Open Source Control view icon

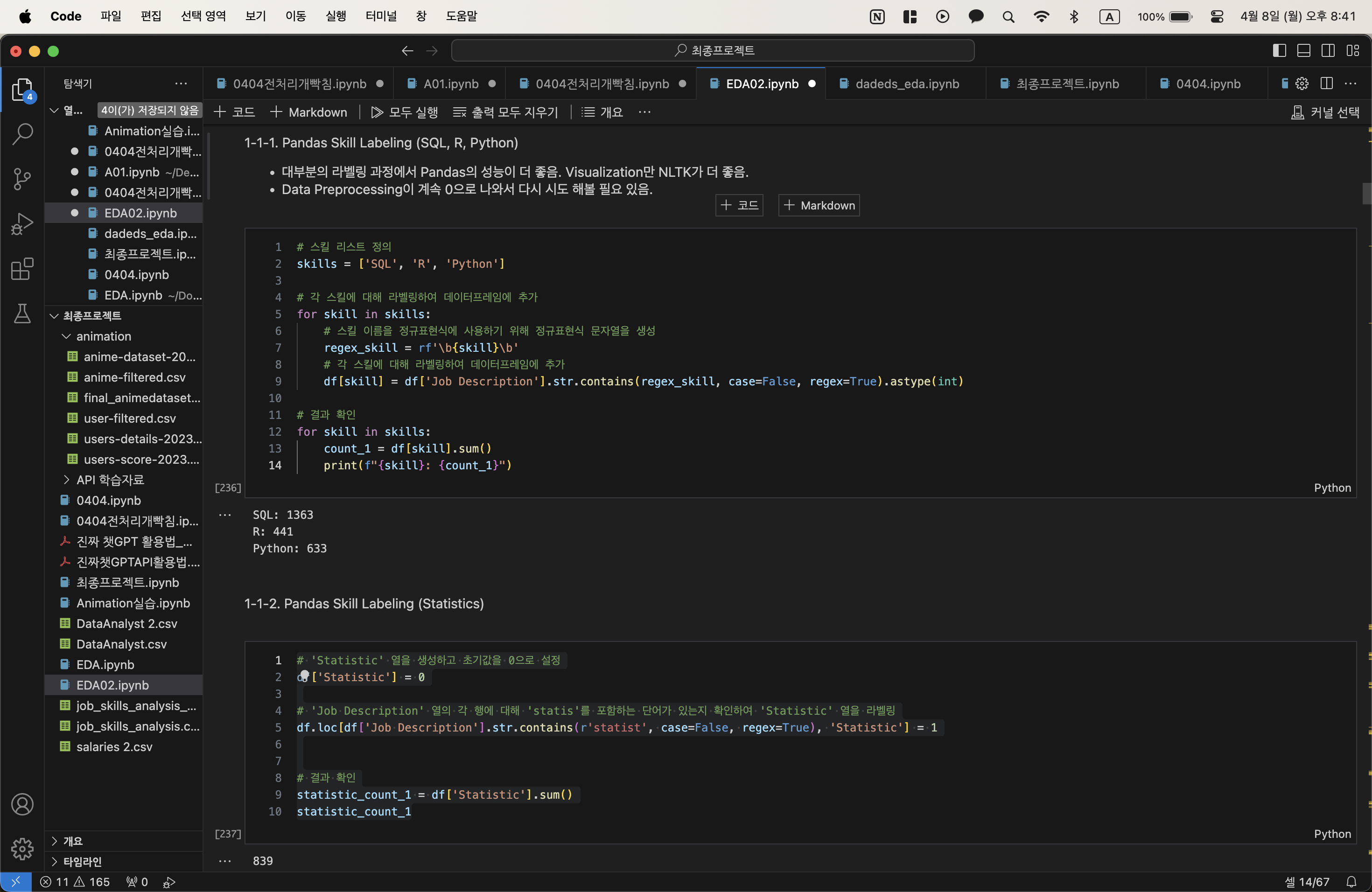tap(22, 179)
